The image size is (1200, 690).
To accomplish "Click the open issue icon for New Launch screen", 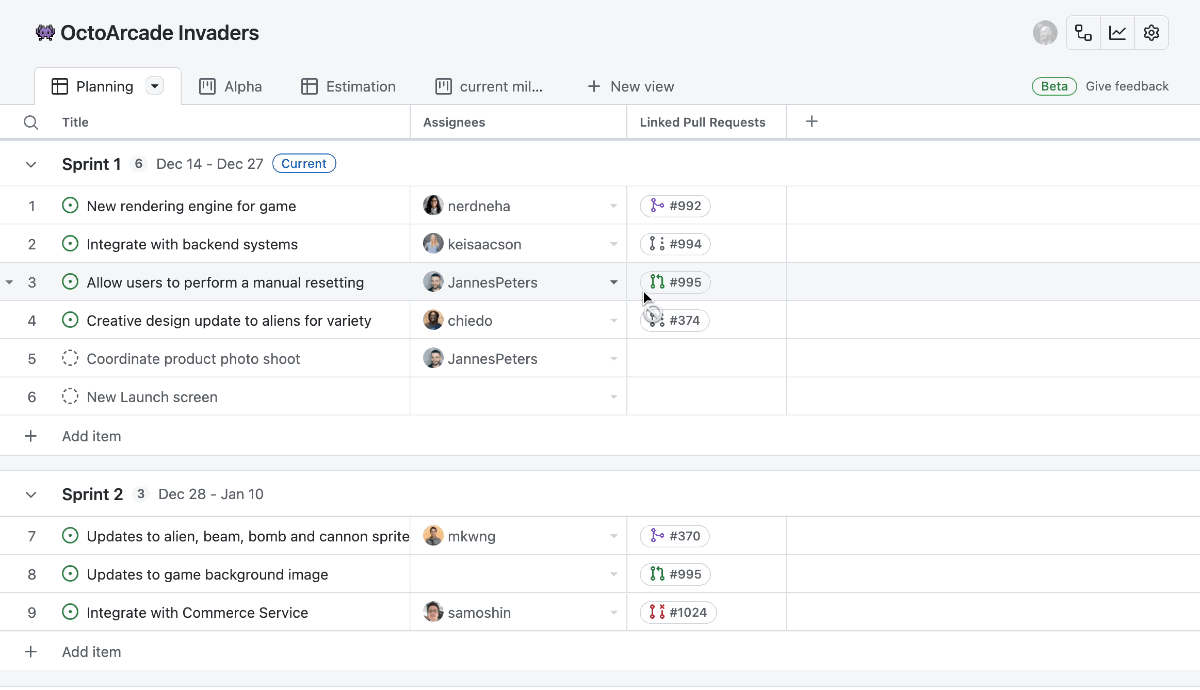I will point(70,396).
